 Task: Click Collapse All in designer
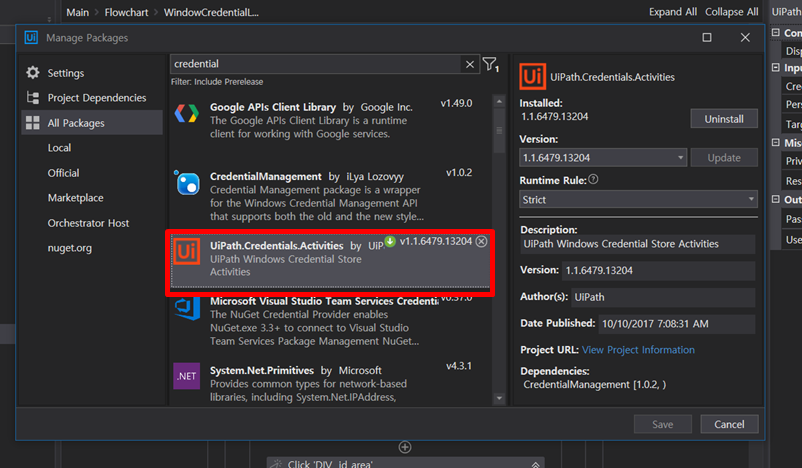tap(731, 12)
